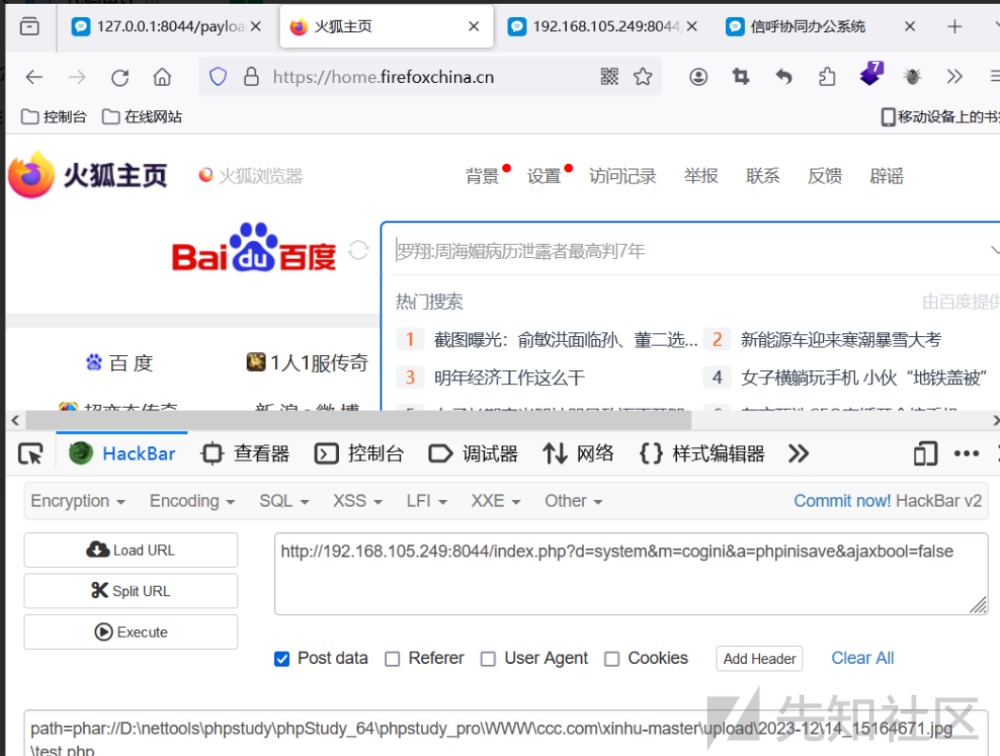
Task: Expand the Encoding dropdown
Action: (x=192, y=501)
